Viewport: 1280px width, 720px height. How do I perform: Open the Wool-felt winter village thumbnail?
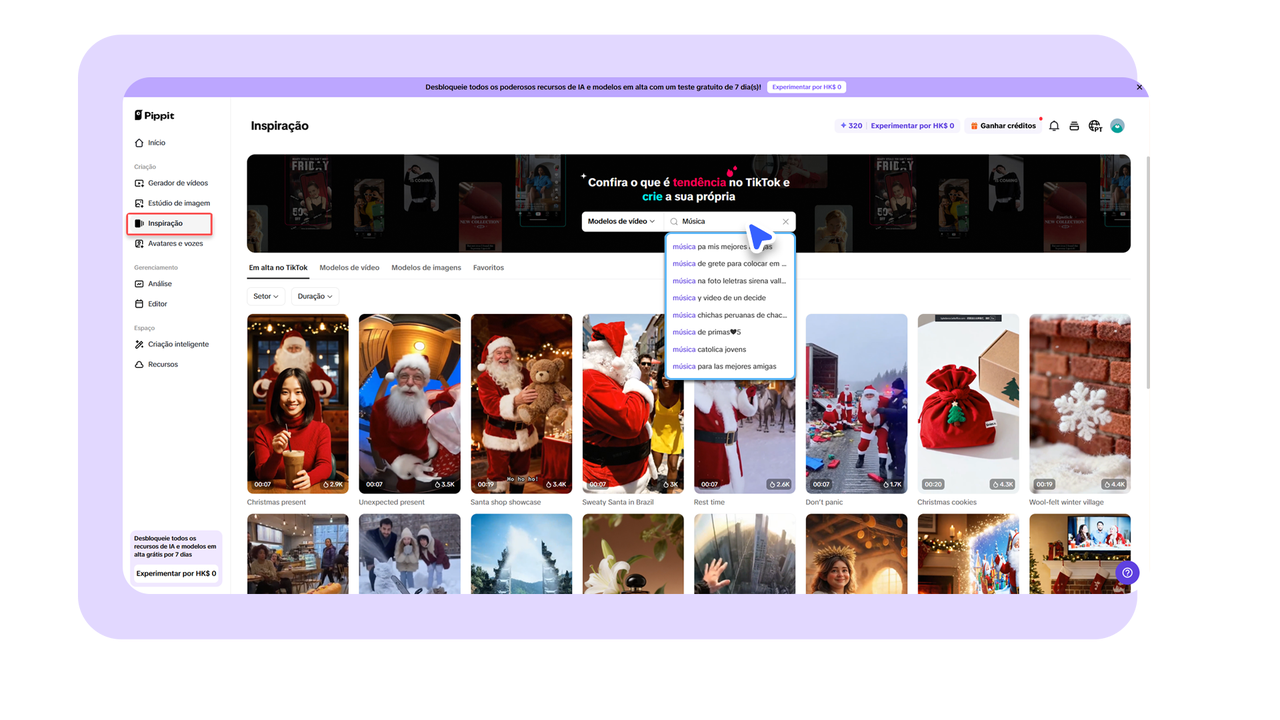[1080, 404]
